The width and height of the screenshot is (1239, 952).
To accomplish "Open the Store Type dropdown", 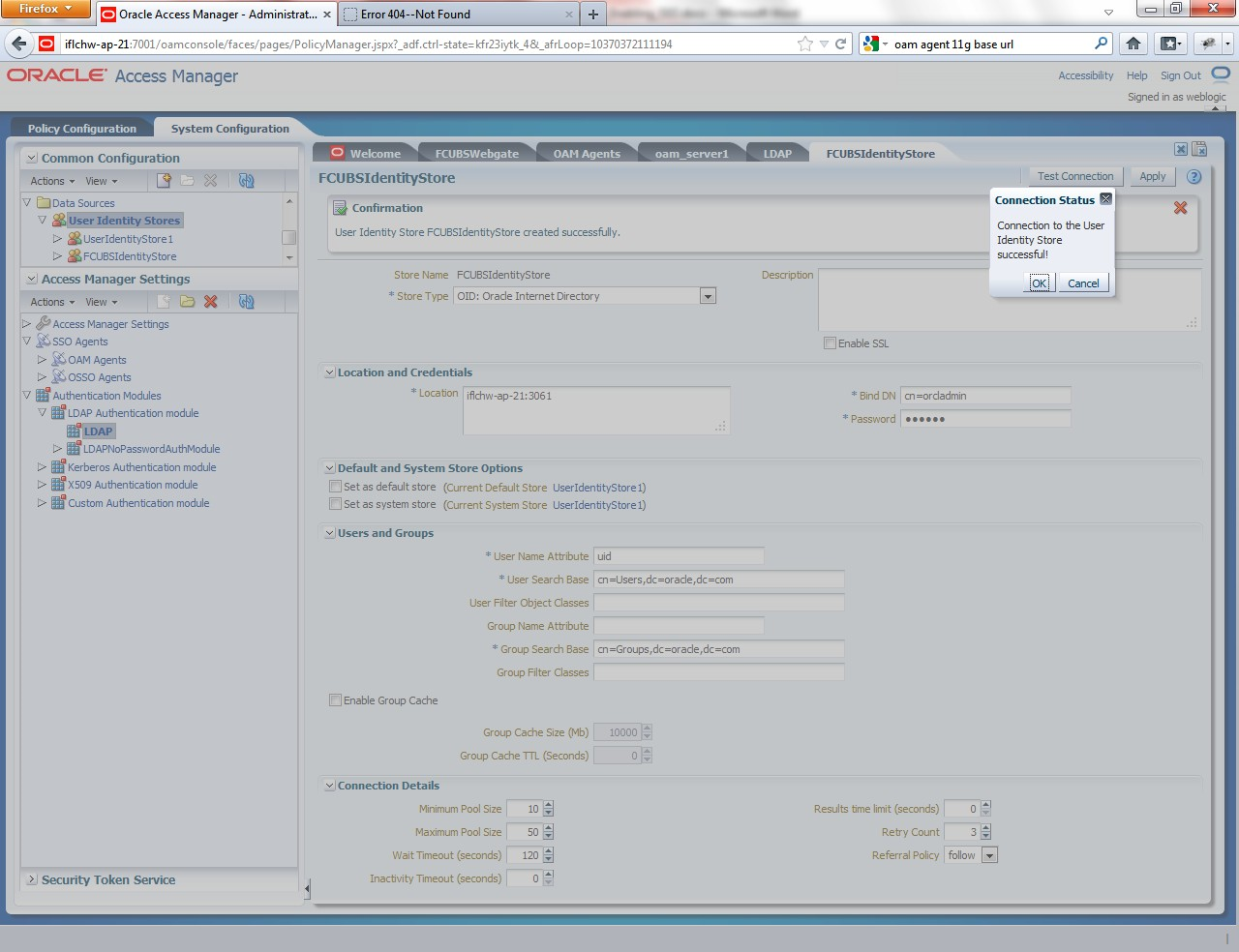I will (x=708, y=296).
